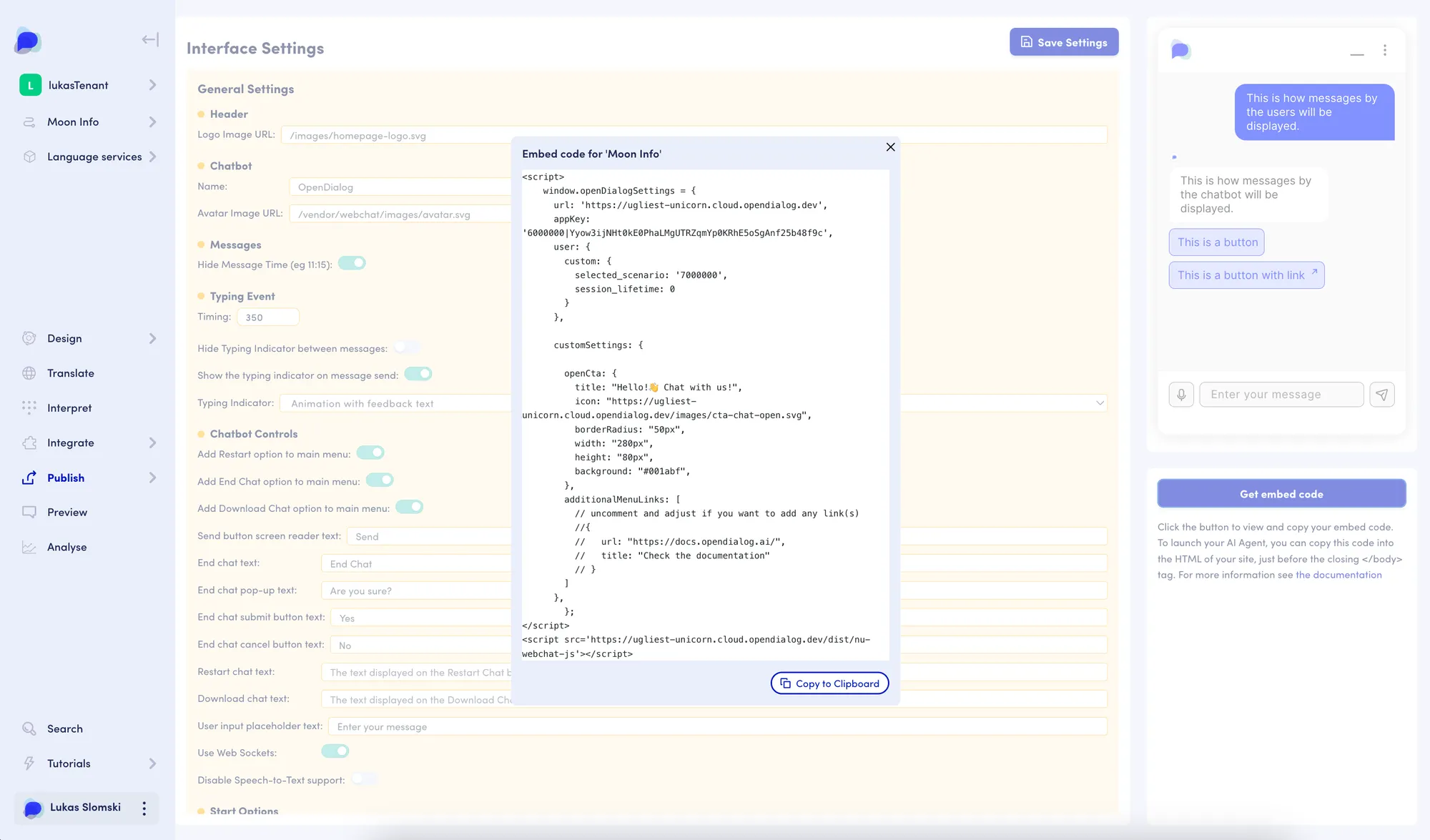1430x840 pixels.
Task: Toggle Add Restart option to main menu
Action: pos(370,453)
